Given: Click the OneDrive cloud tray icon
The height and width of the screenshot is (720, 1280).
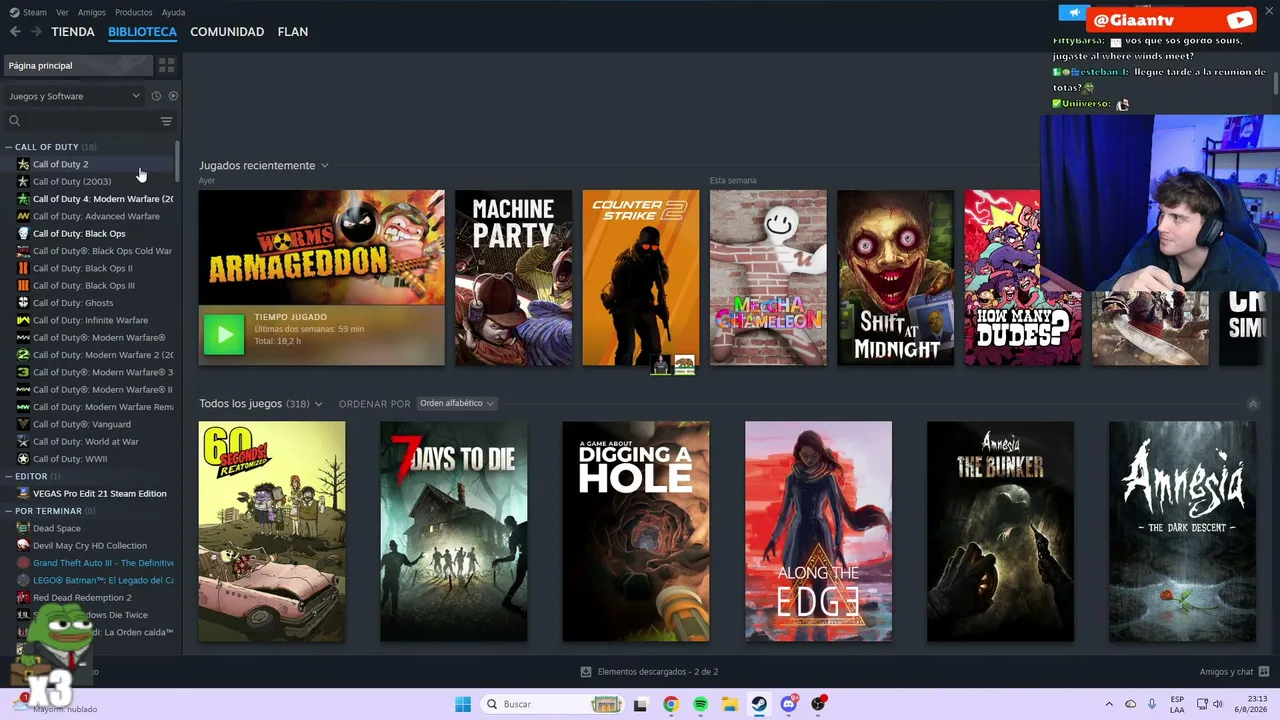Looking at the screenshot, I should [1131, 704].
